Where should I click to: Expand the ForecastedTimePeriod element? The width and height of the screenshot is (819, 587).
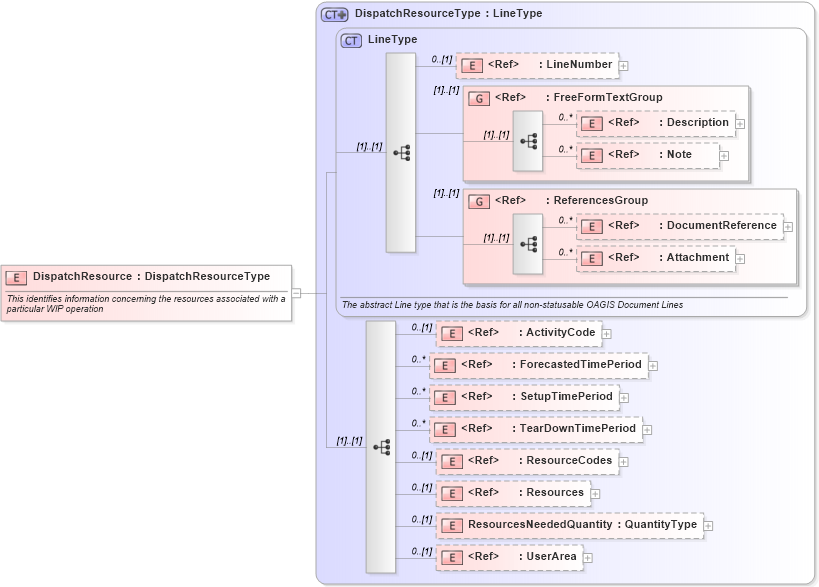(653, 365)
